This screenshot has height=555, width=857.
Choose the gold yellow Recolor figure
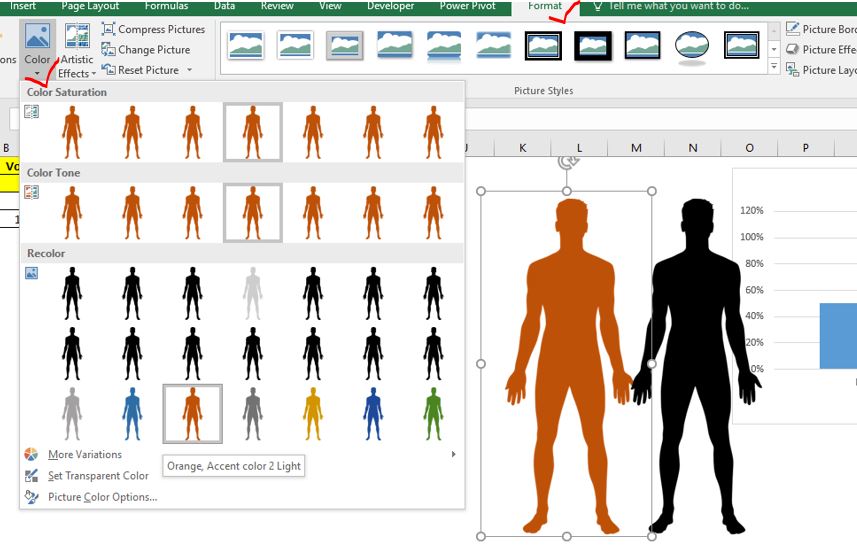tap(313, 414)
